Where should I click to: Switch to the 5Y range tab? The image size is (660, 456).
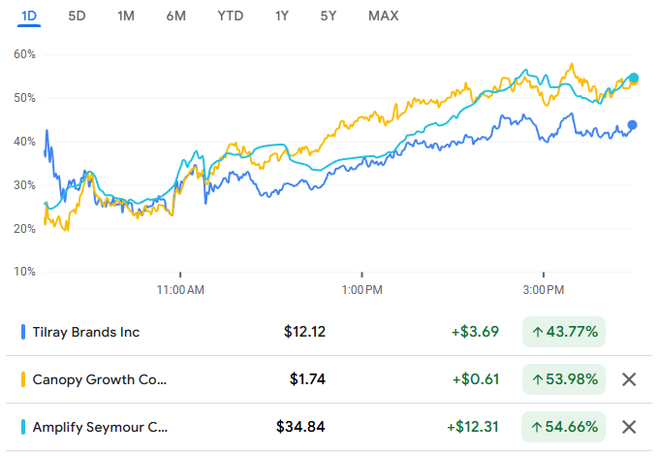pos(329,16)
